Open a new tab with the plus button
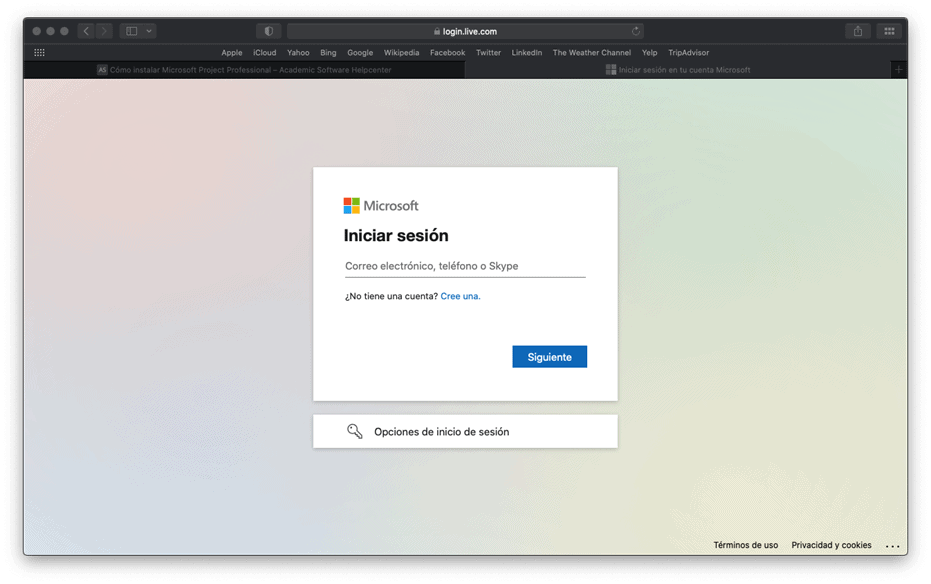 898,69
